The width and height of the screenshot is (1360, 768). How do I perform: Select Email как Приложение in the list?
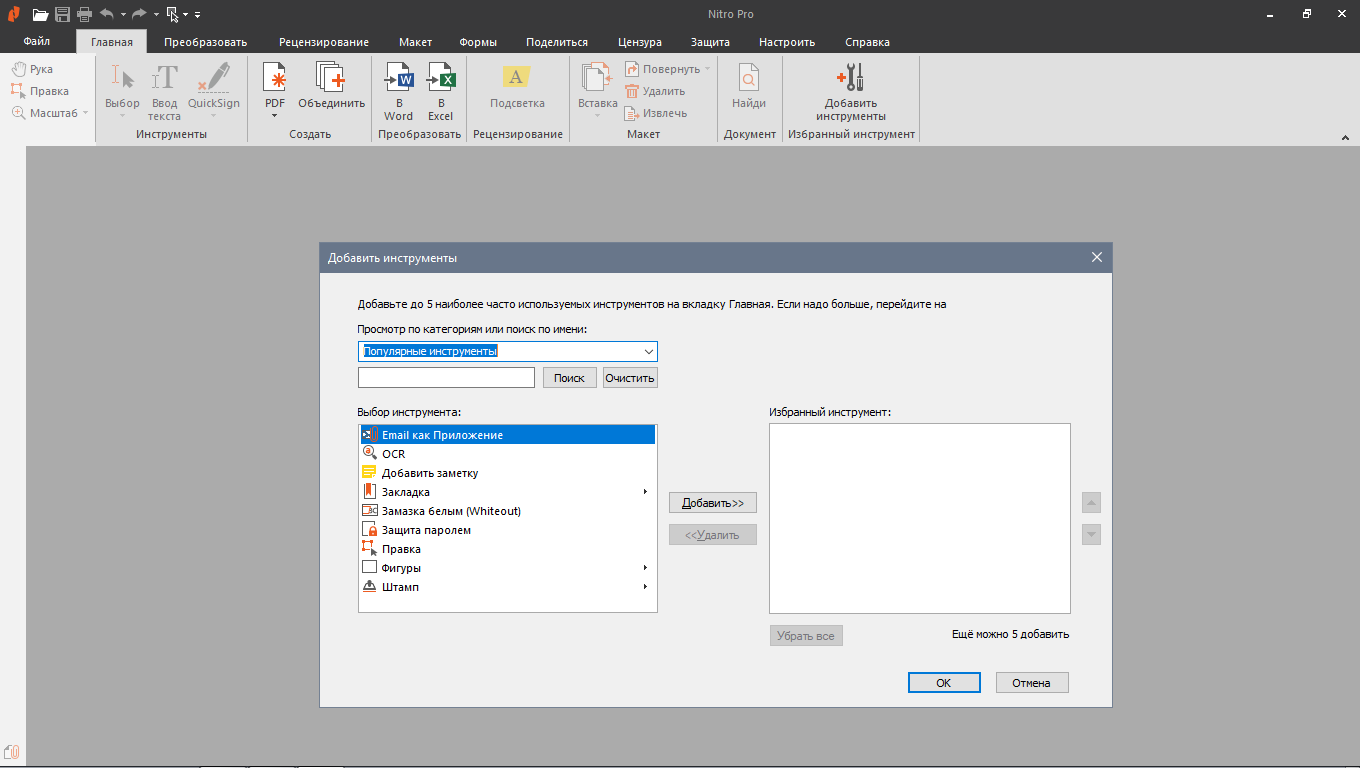[507, 435]
